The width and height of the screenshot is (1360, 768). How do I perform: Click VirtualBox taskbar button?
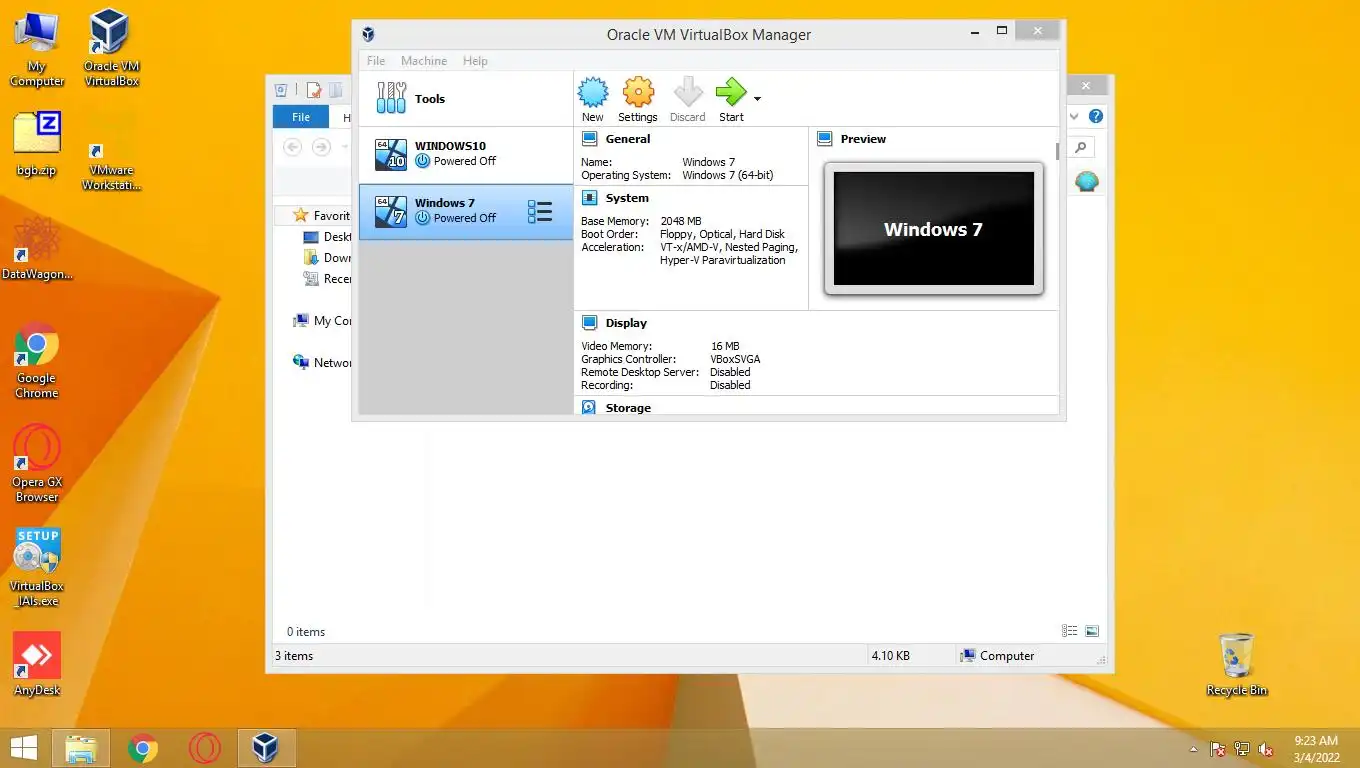click(266, 748)
